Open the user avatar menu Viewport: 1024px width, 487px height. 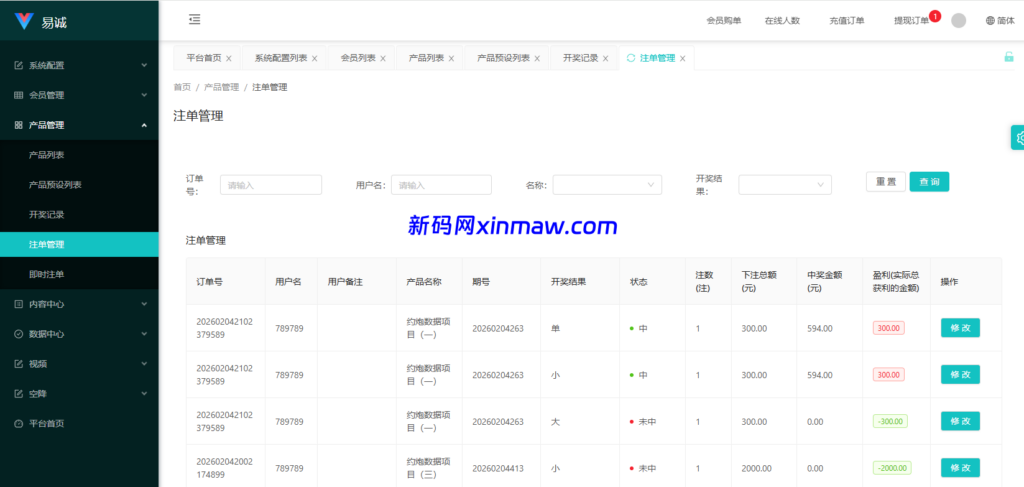(959, 20)
